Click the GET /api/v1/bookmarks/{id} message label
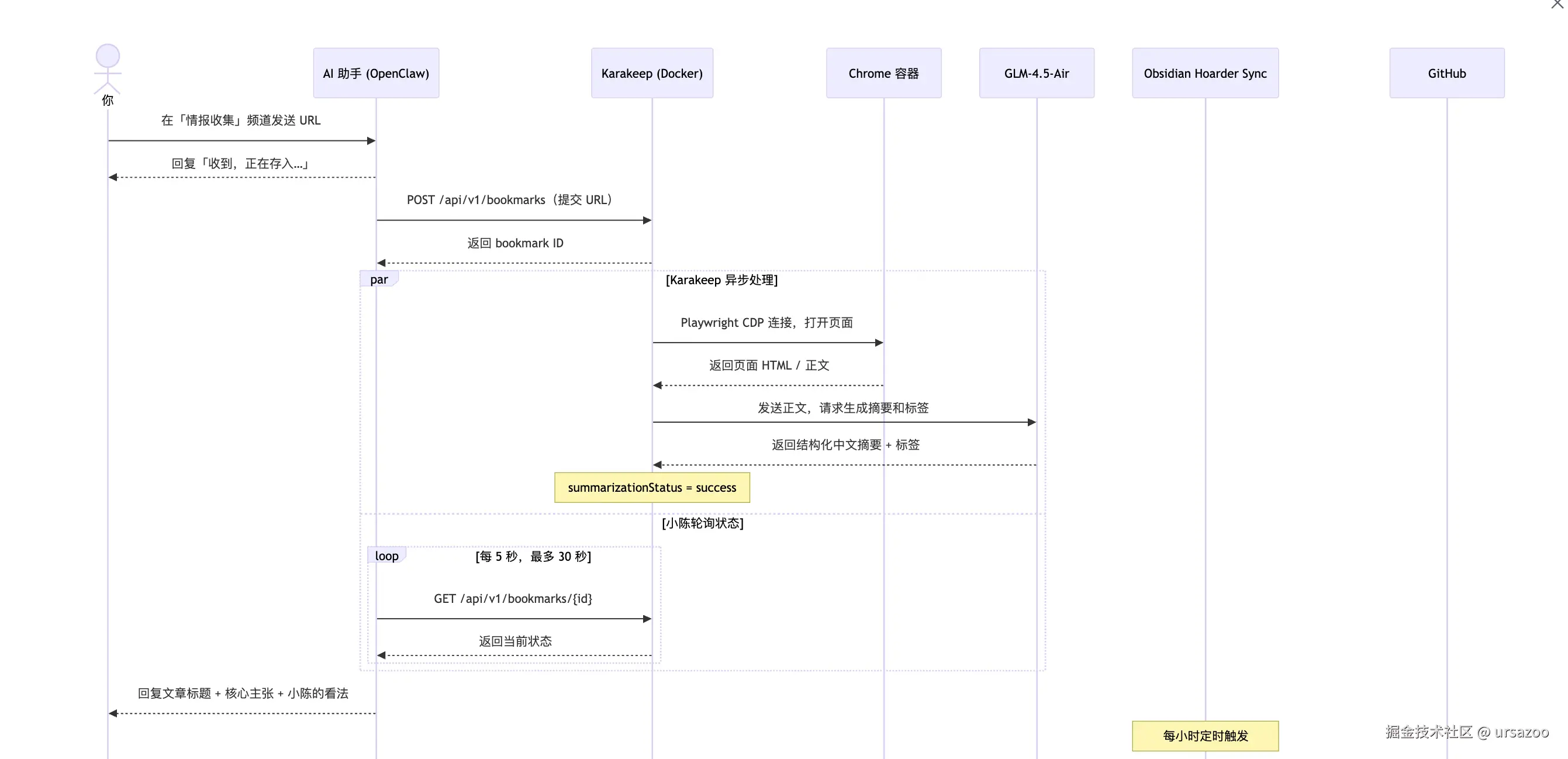This screenshot has height=759, width=1568. (514, 598)
